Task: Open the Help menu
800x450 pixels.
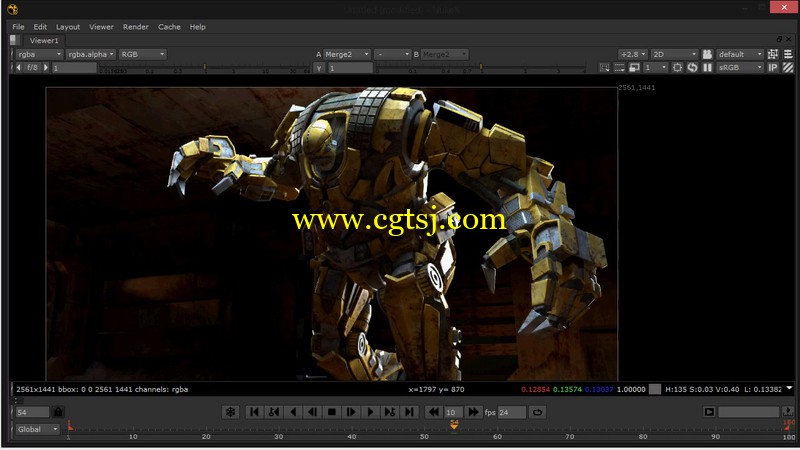Action: pyautogui.click(x=197, y=27)
